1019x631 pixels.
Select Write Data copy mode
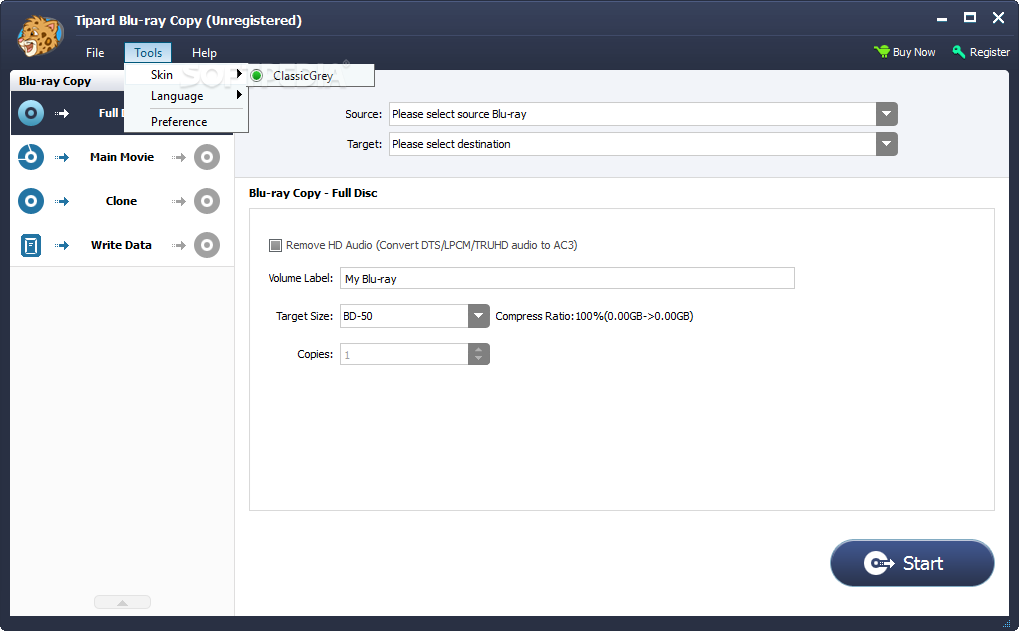coord(122,245)
